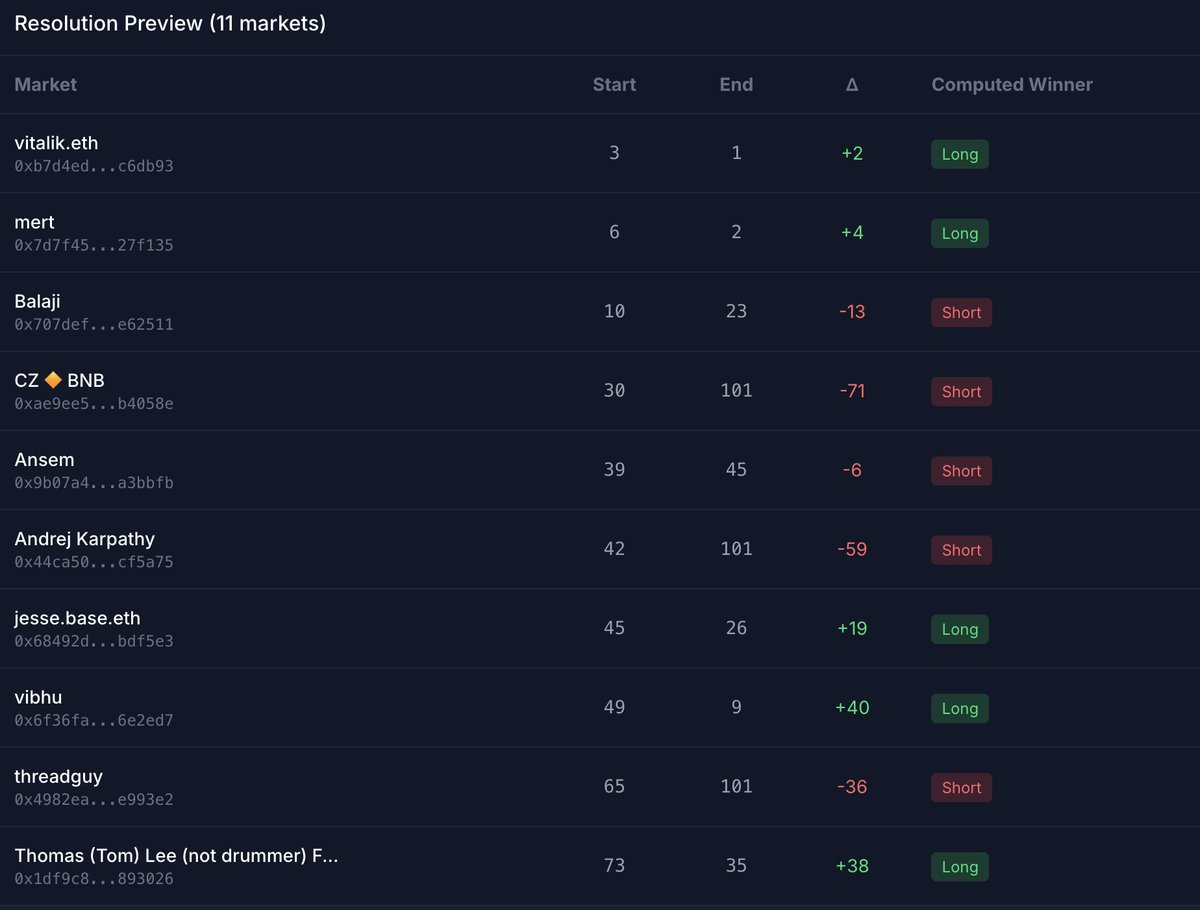The width and height of the screenshot is (1200, 910).
Task: Click the Resolution Preview (11 markets) title
Action: [170, 23]
